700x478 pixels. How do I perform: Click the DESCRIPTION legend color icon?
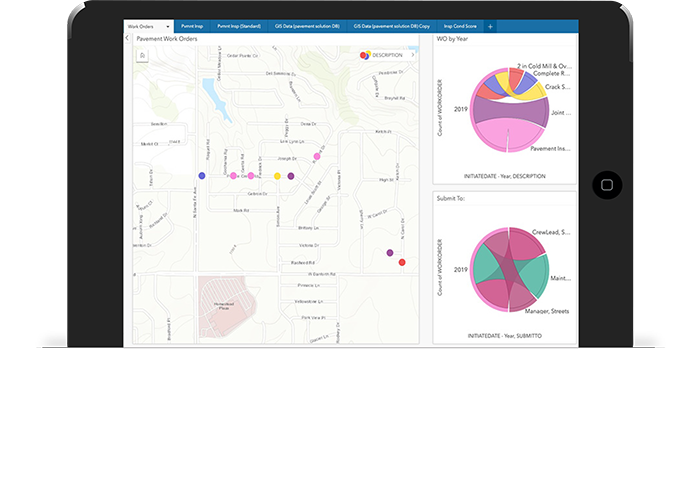pos(365,55)
